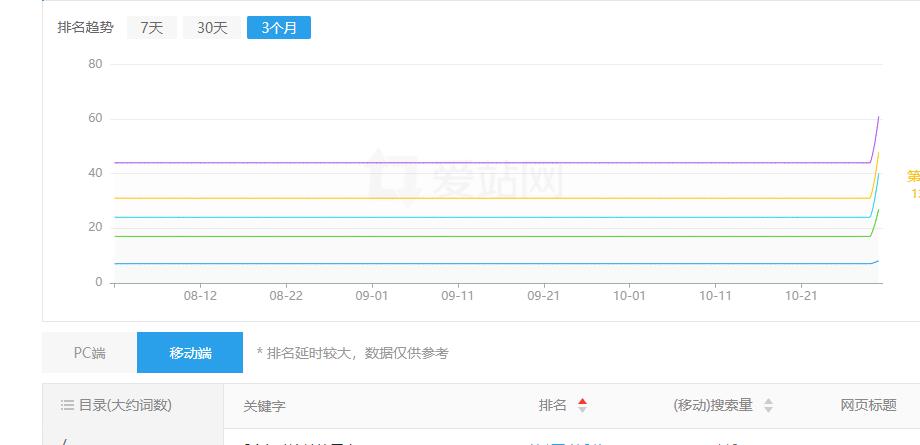Click the blue bottom trend line at 09-21
This screenshot has width=920, height=445.
click(544, 264)
